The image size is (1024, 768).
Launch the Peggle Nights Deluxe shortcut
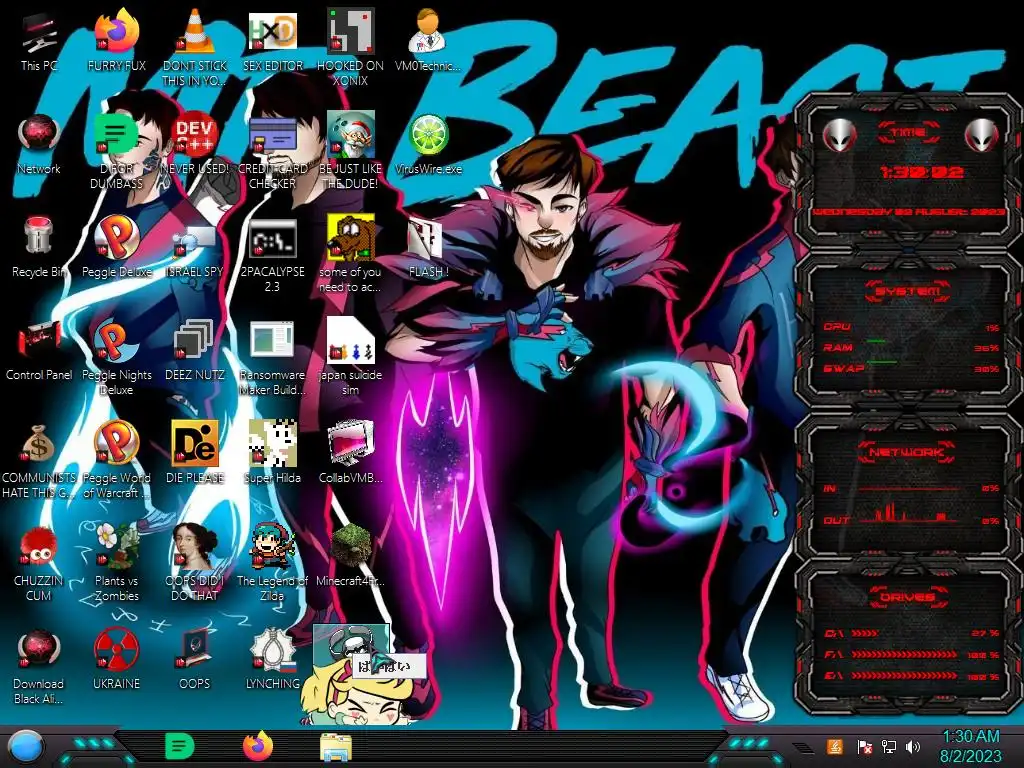(117, 357)
